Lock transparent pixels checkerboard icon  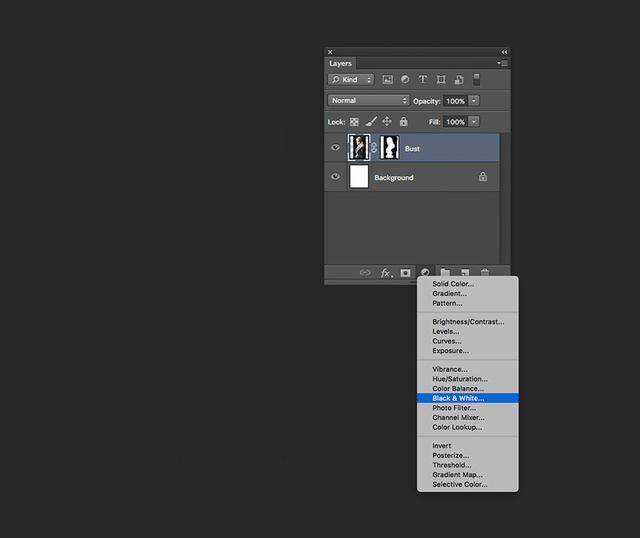(x=354, y=122)
